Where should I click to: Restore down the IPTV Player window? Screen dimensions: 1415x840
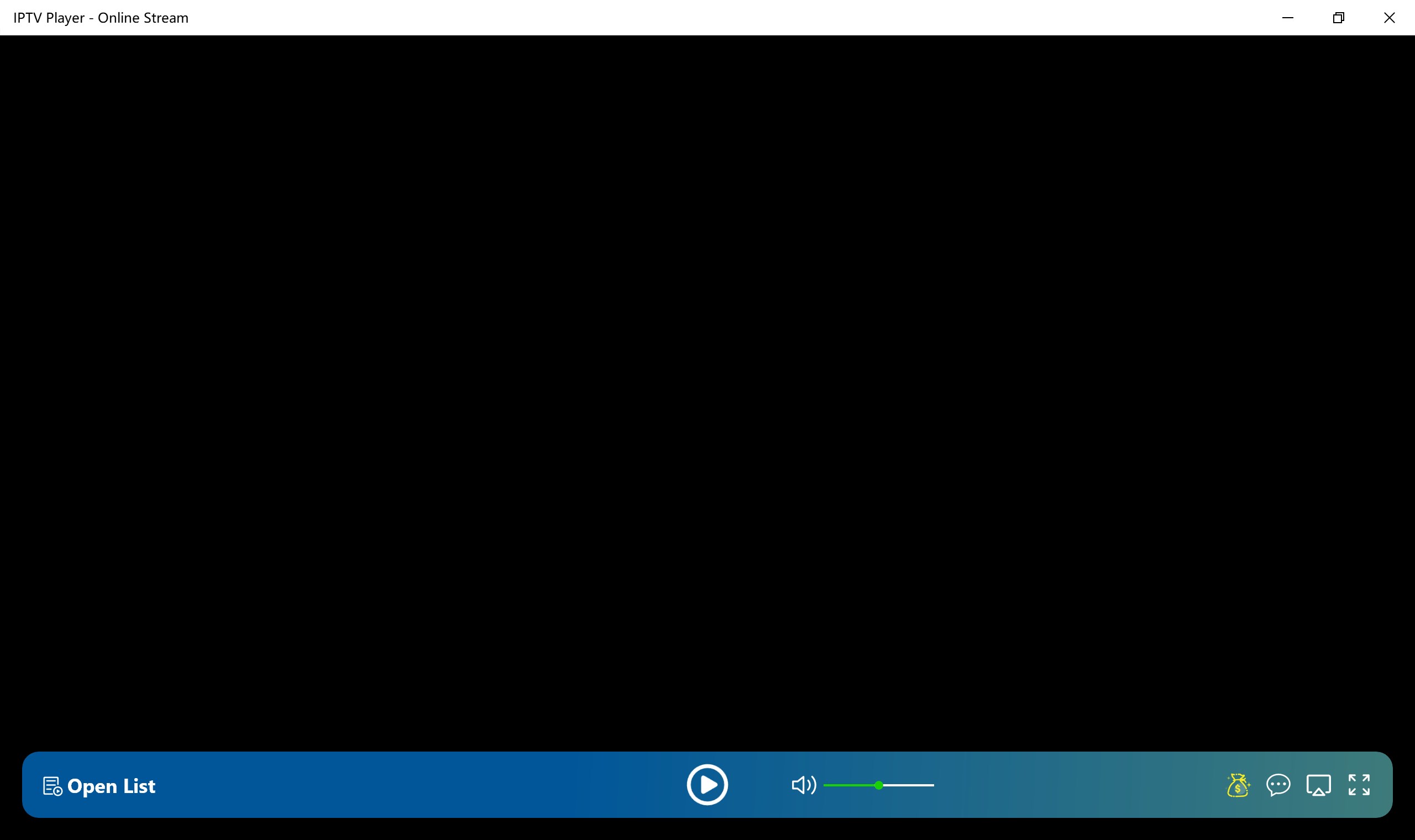click(1339, 18)
